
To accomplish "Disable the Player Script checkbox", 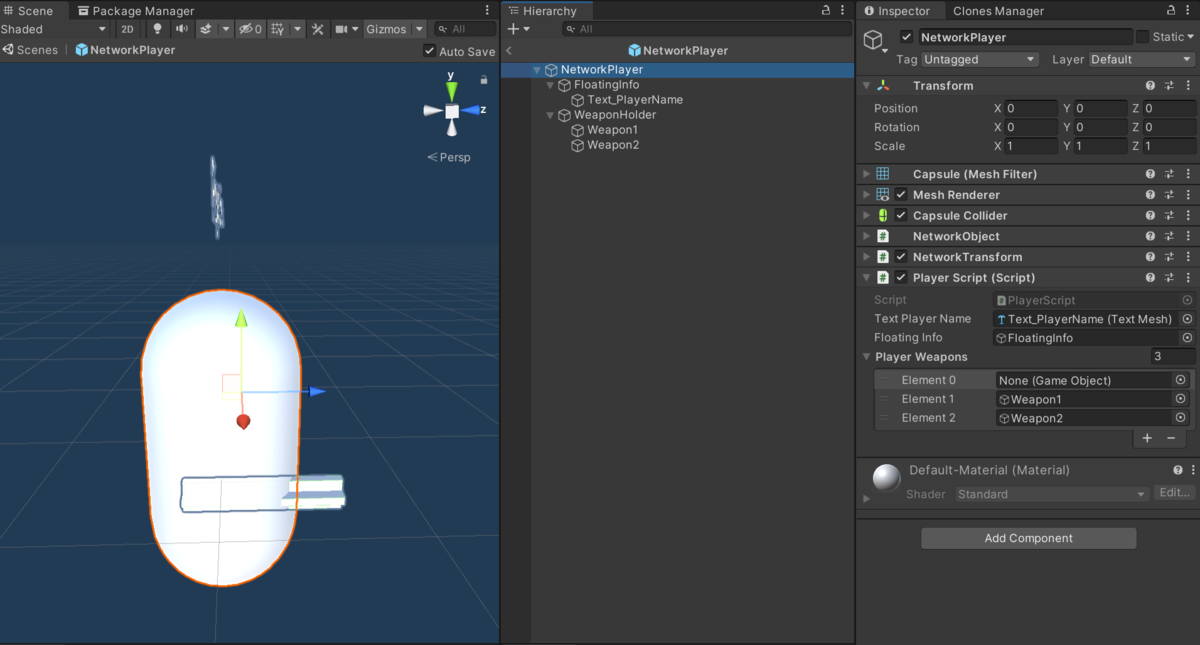I will (x=901, y=278).
